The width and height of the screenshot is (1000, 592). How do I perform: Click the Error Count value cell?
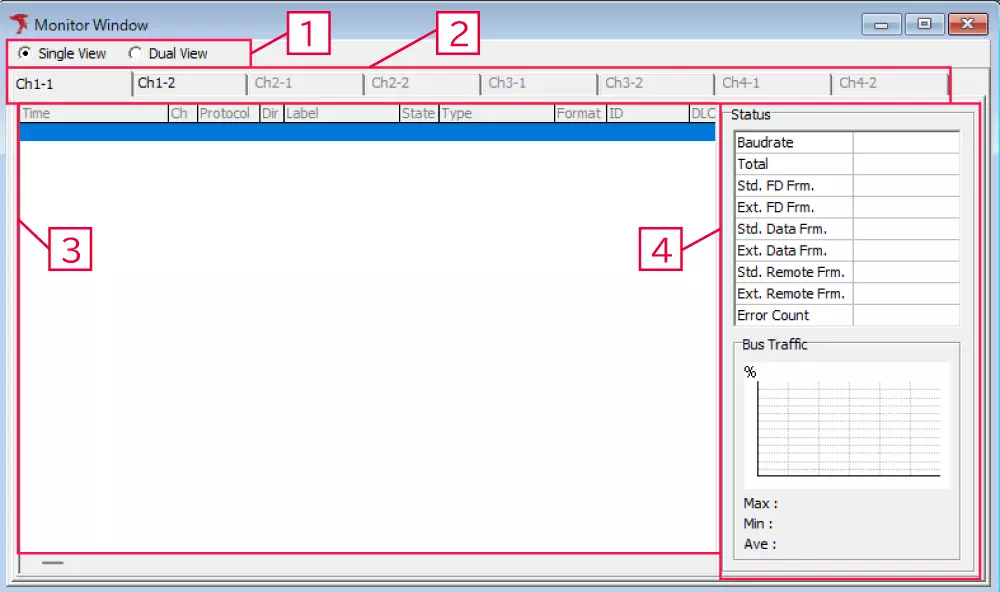coord(906,315)
